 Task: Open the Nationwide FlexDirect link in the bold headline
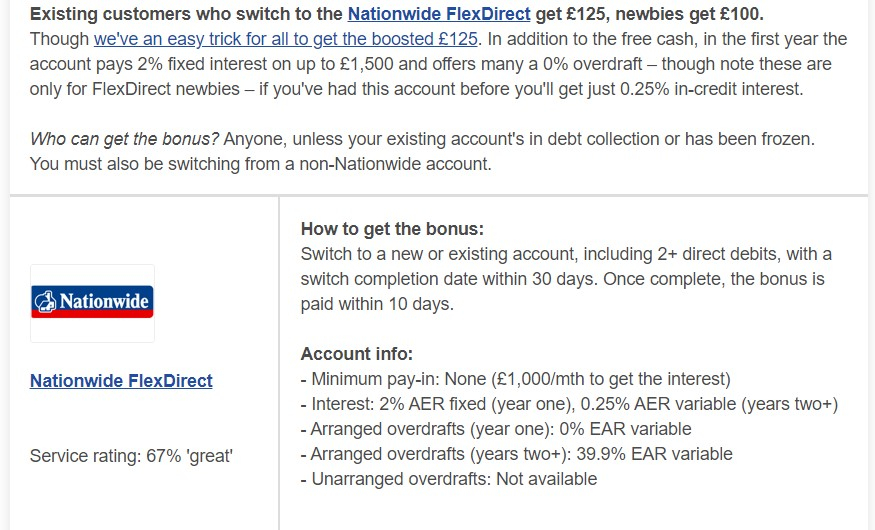pos(439,13)
